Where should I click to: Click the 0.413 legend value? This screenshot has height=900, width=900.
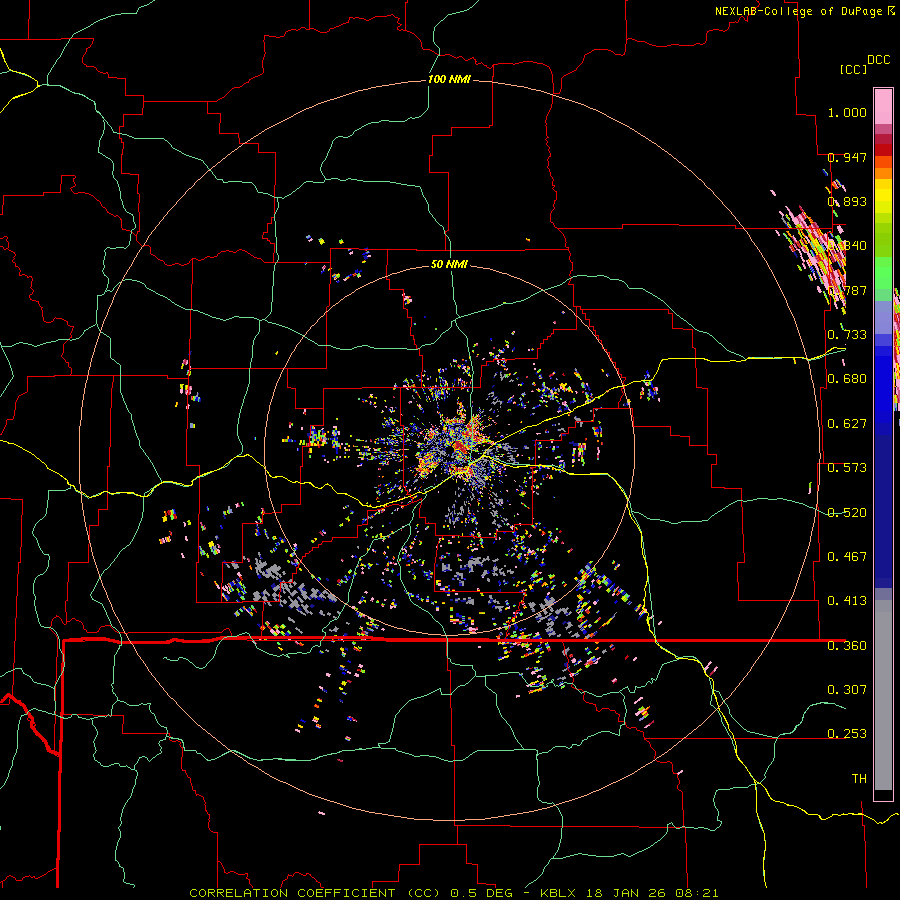(x=847, y=601)
